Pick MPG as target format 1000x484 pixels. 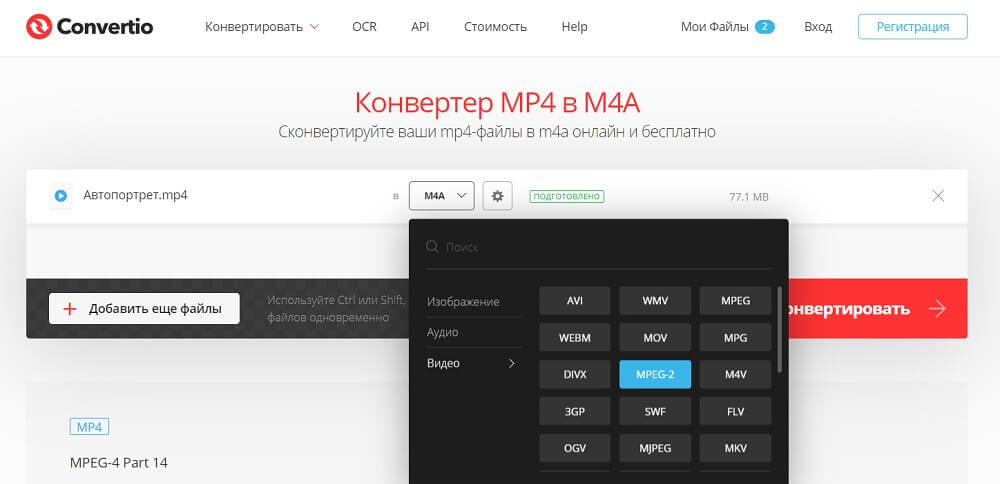point(735,338)
